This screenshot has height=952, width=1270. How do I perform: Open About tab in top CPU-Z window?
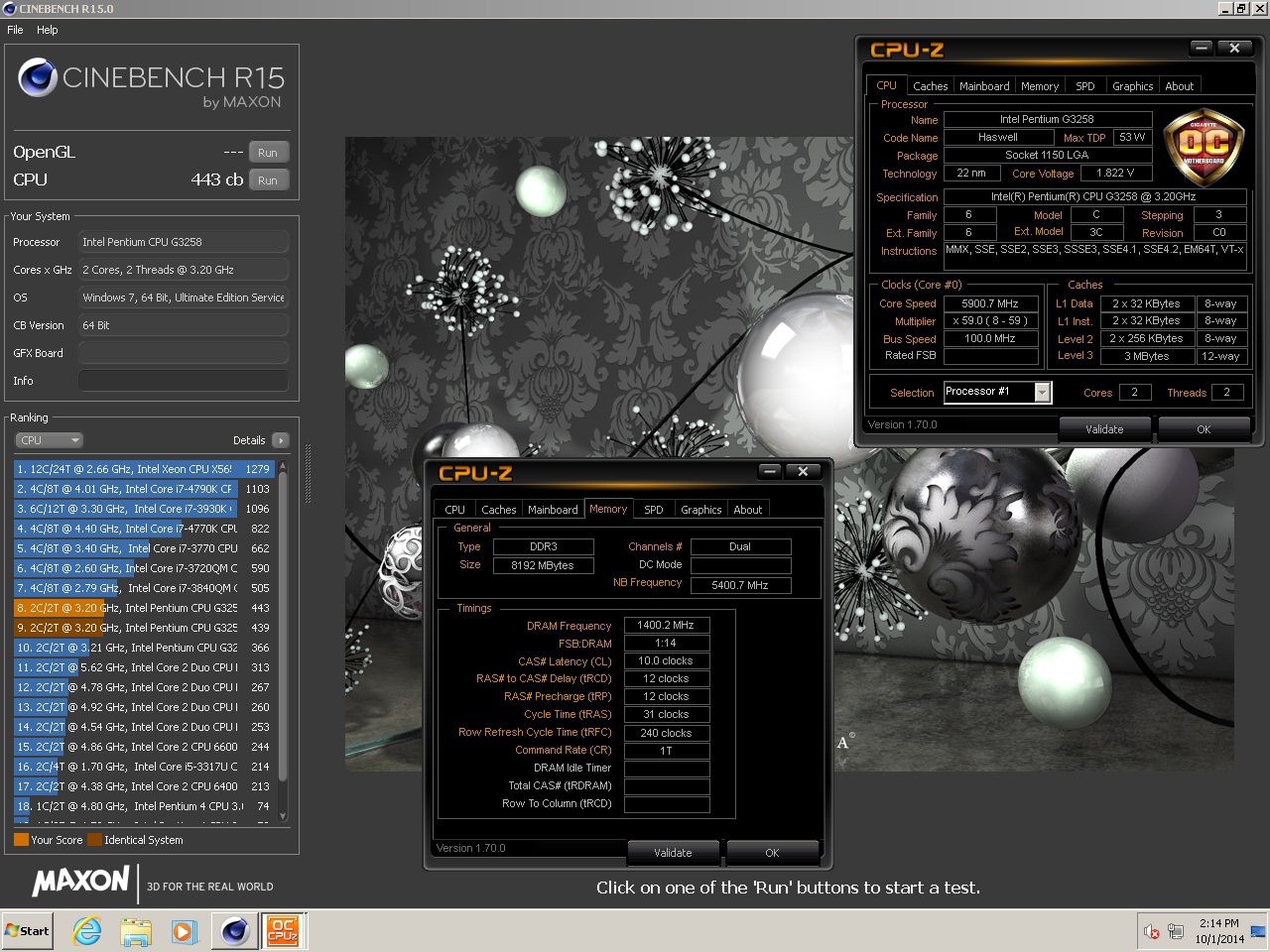(1180, 86)
